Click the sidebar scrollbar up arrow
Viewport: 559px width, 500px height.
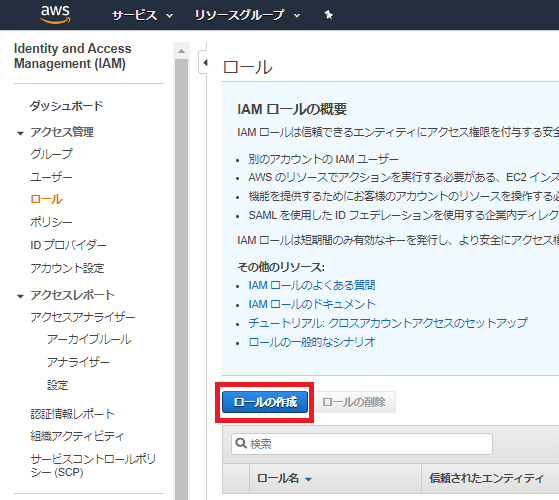181,51
